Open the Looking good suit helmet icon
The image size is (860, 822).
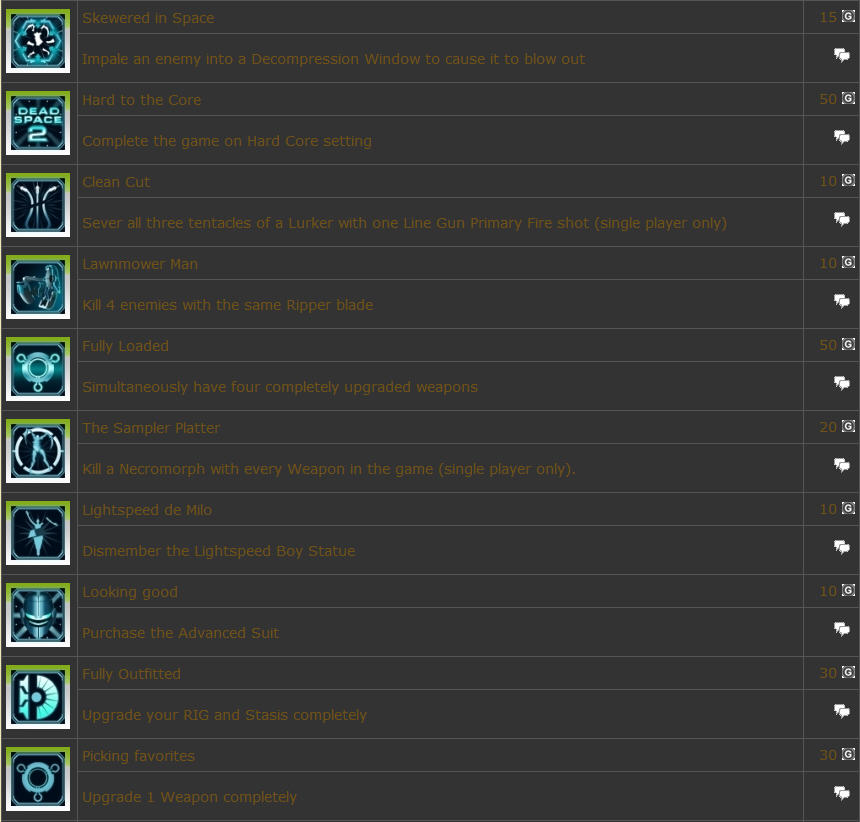coord(38,615)
